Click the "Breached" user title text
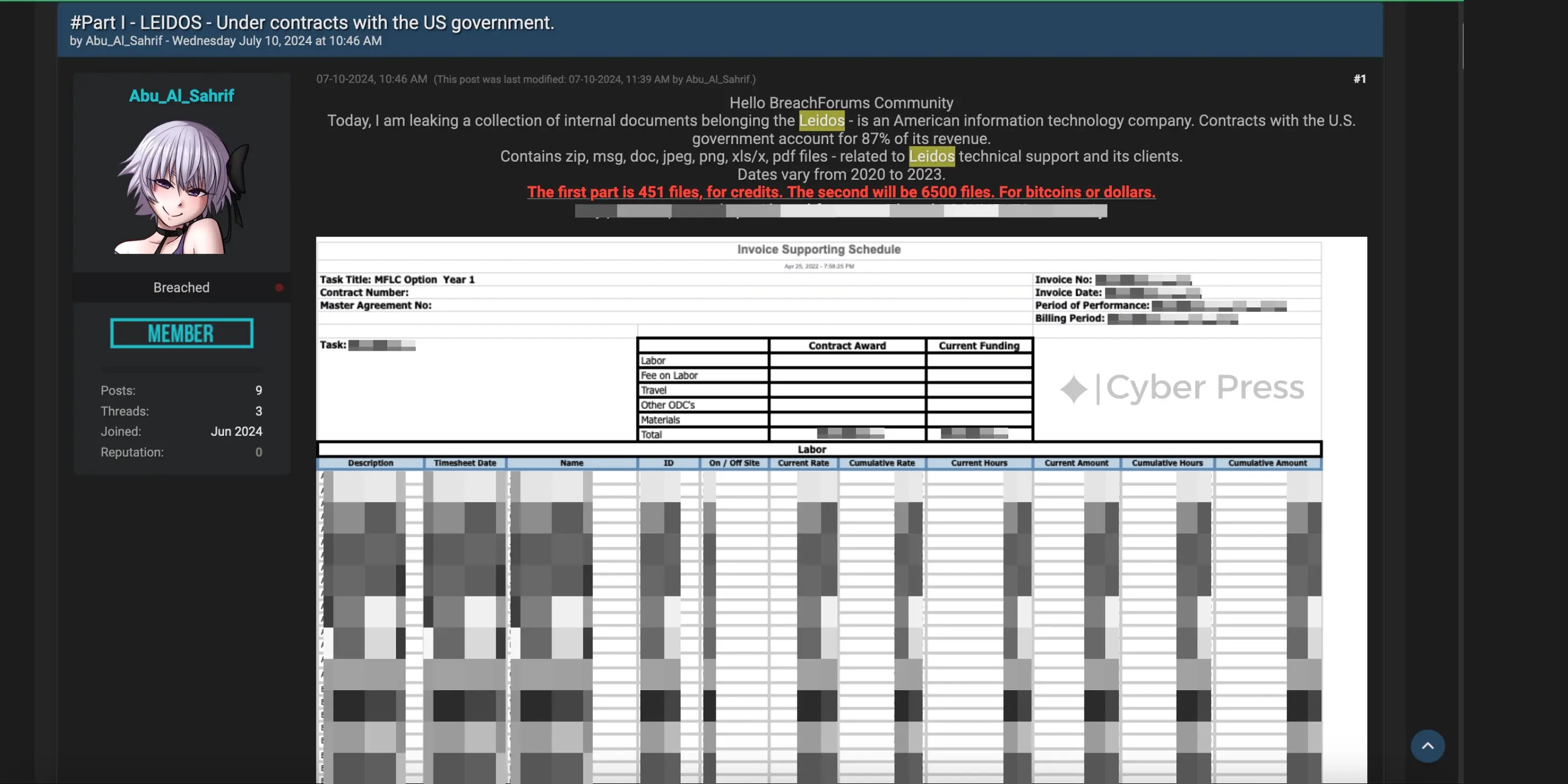The height and width of the screenshot is (784, 1568). pos(181,287)
